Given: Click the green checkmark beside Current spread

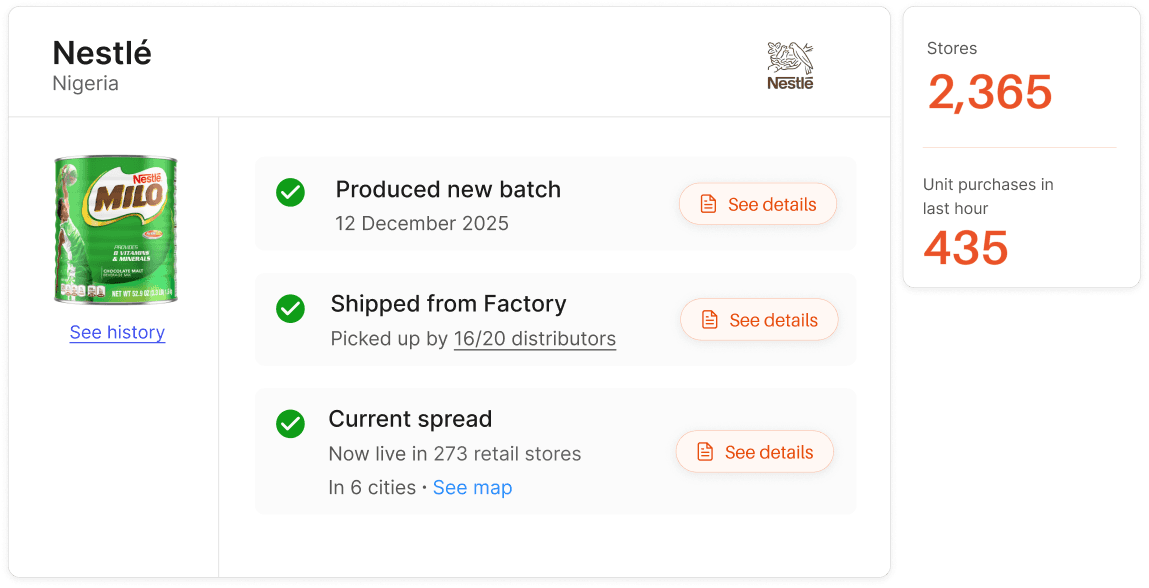Looking at the screenshot, I should [x=290, y=424].
